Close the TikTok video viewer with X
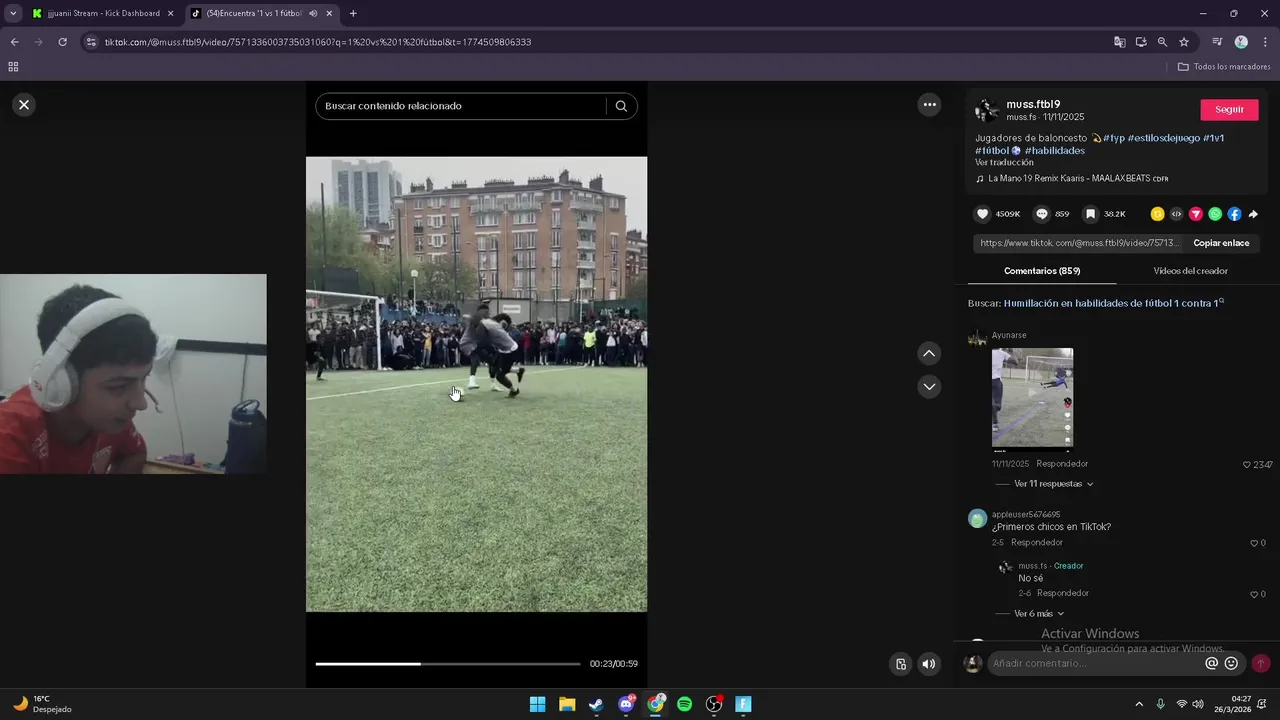The height and width of the screenshot is (720, 1280). pos(24,104)
